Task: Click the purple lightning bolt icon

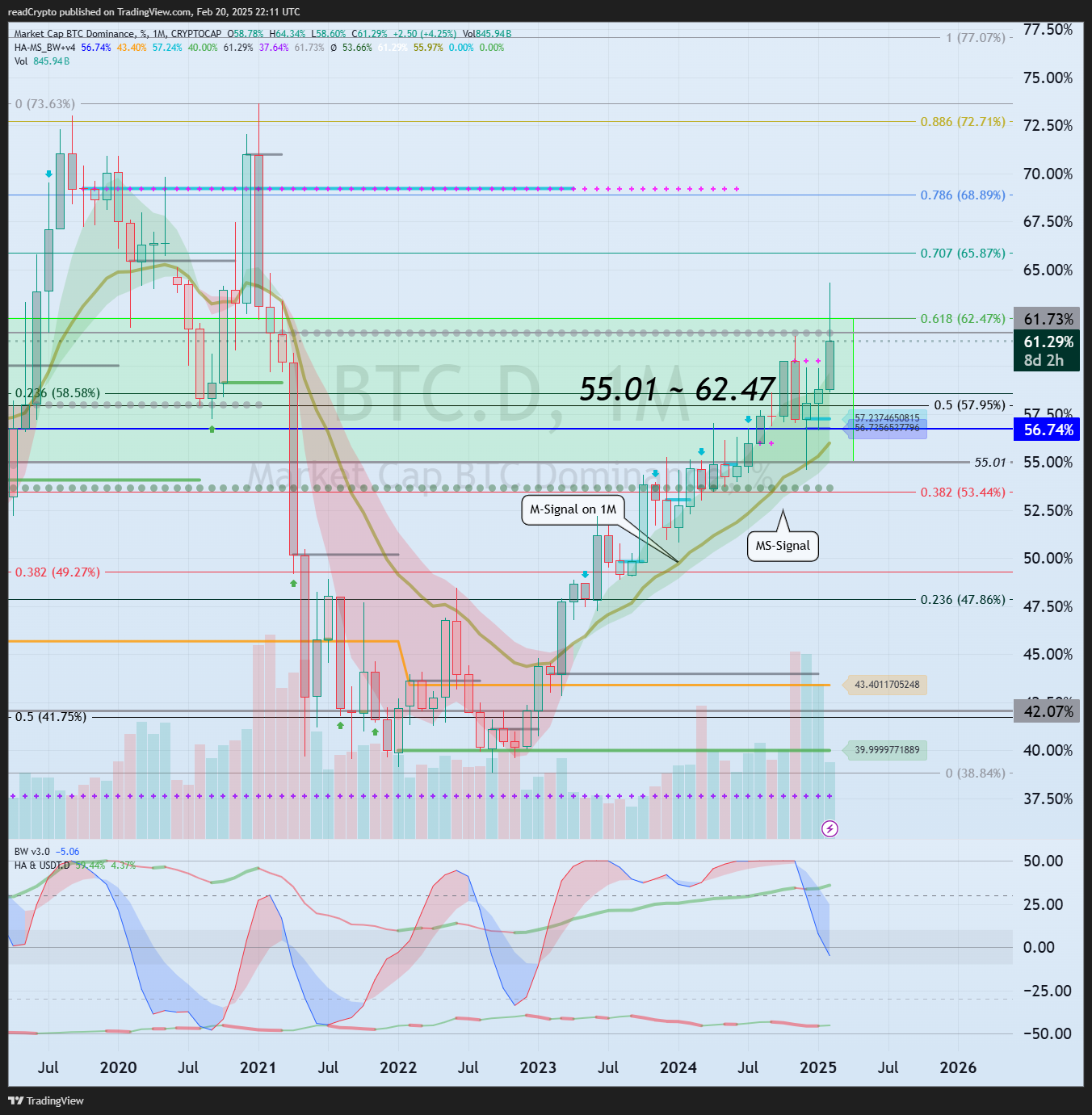Action: click(829, 828)
